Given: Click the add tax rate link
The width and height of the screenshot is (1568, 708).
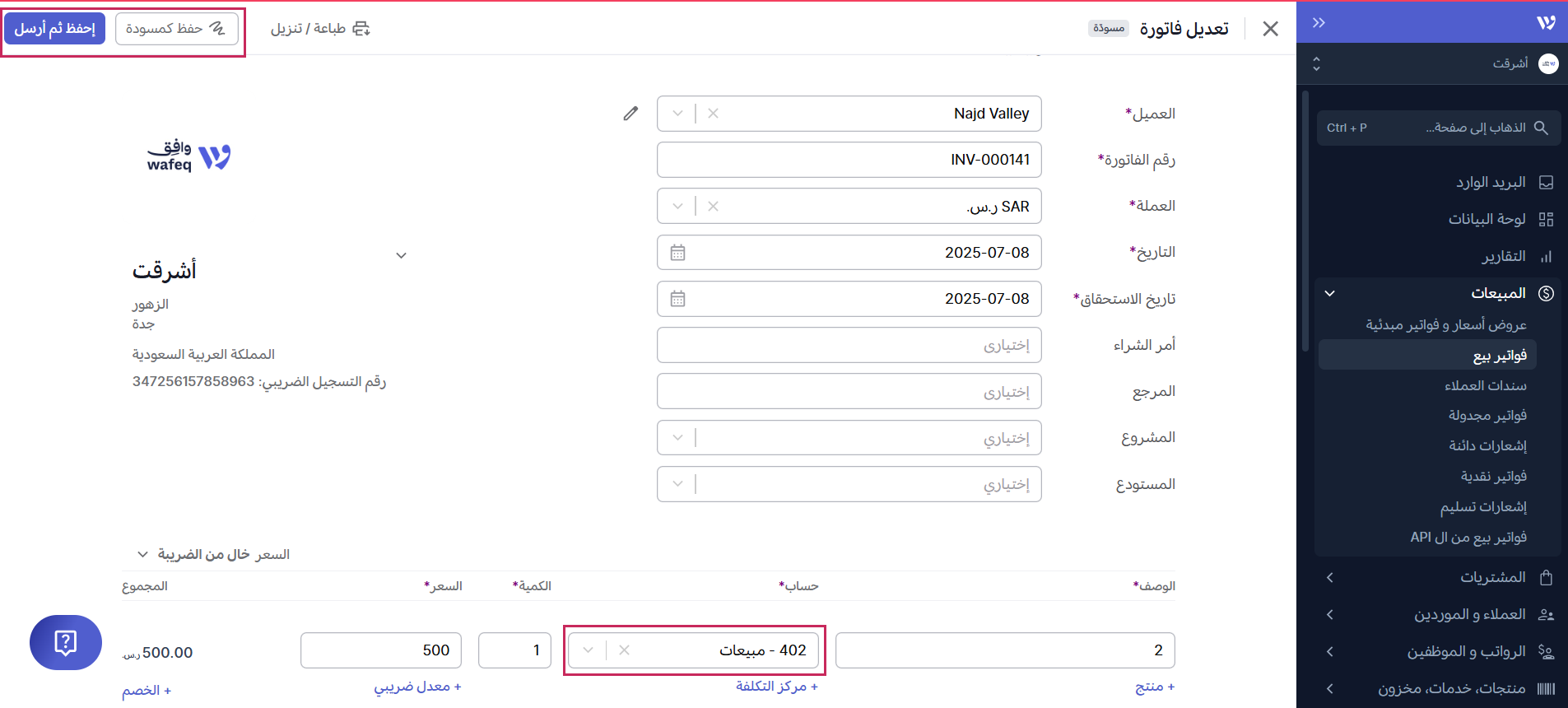Looking at the screenshot, I should [x=417, y=687].
